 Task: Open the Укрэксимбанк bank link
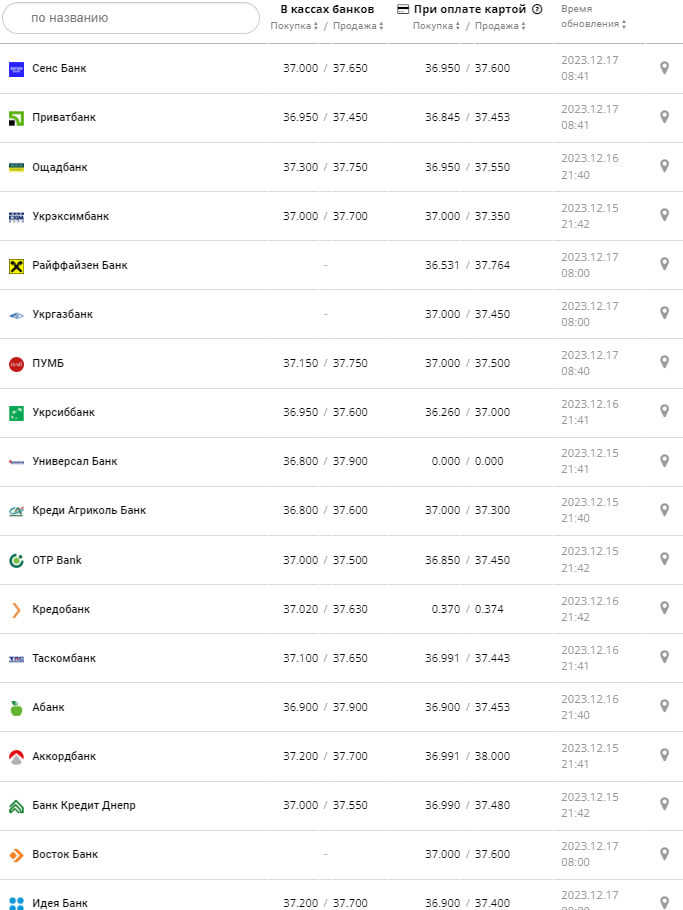pos(70,216)
